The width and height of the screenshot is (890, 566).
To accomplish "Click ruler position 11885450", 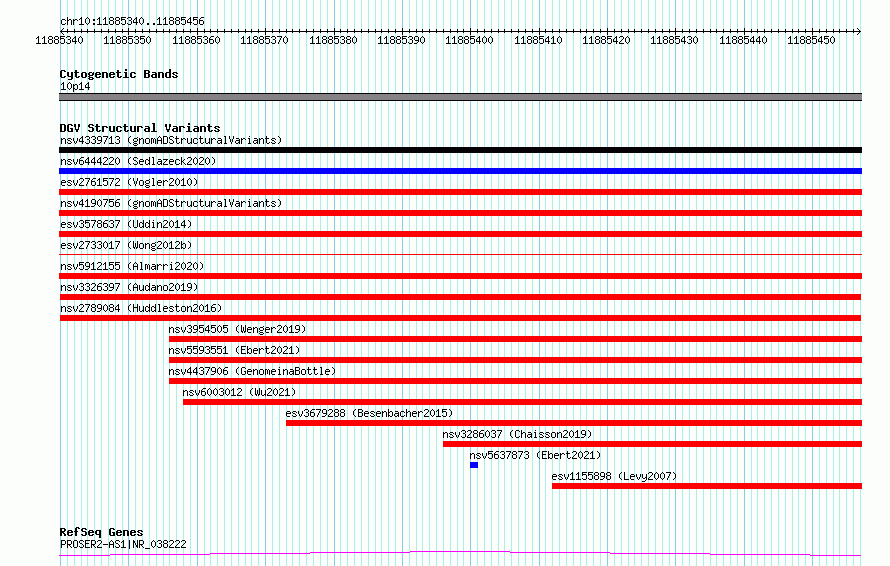I will tap(811, 40).
